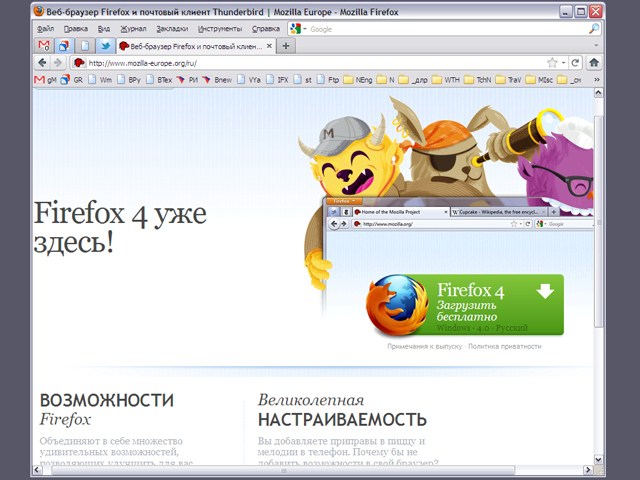Open a new tab with plus button

coord(286,46)
